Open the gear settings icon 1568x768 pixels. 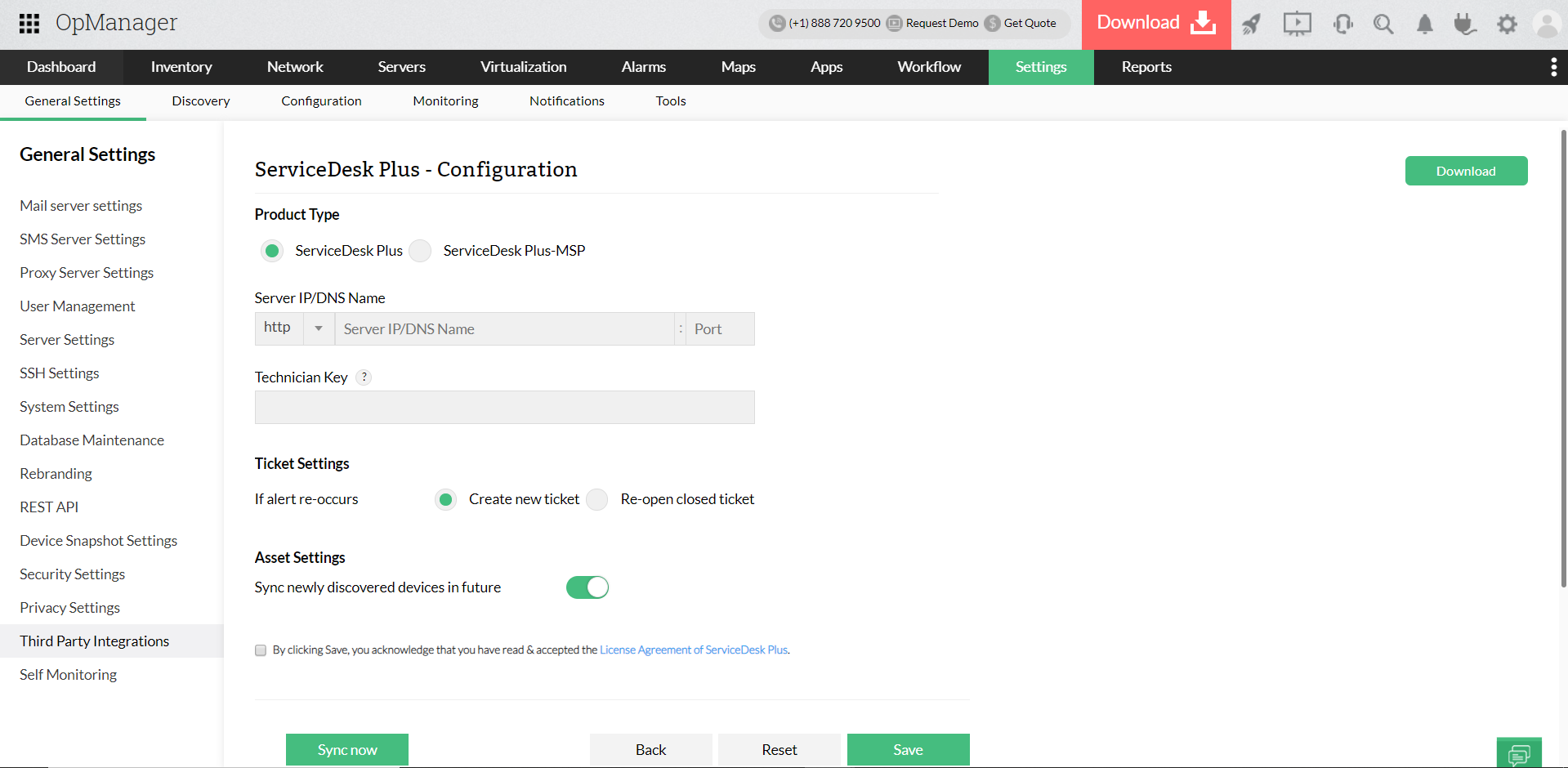click(1508, 24)
